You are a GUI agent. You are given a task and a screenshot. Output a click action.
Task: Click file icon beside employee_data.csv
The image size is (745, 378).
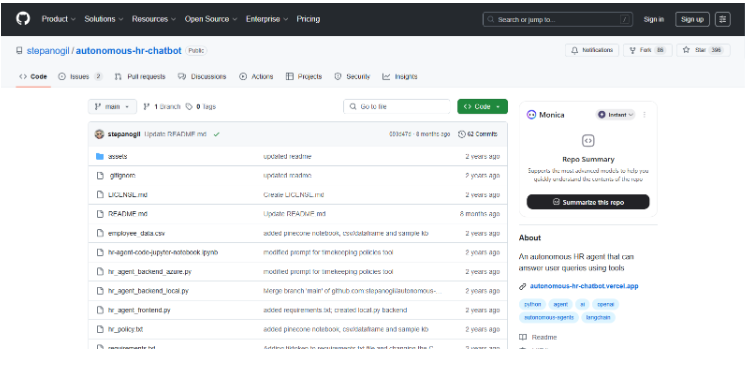100,233
